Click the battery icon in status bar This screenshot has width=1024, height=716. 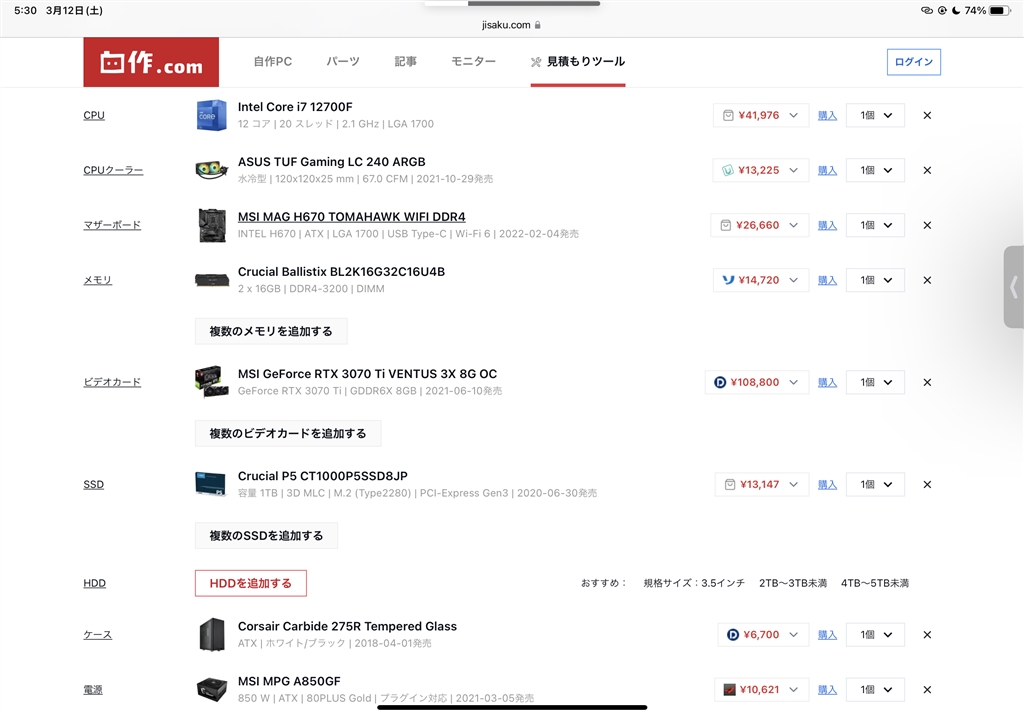999,10
